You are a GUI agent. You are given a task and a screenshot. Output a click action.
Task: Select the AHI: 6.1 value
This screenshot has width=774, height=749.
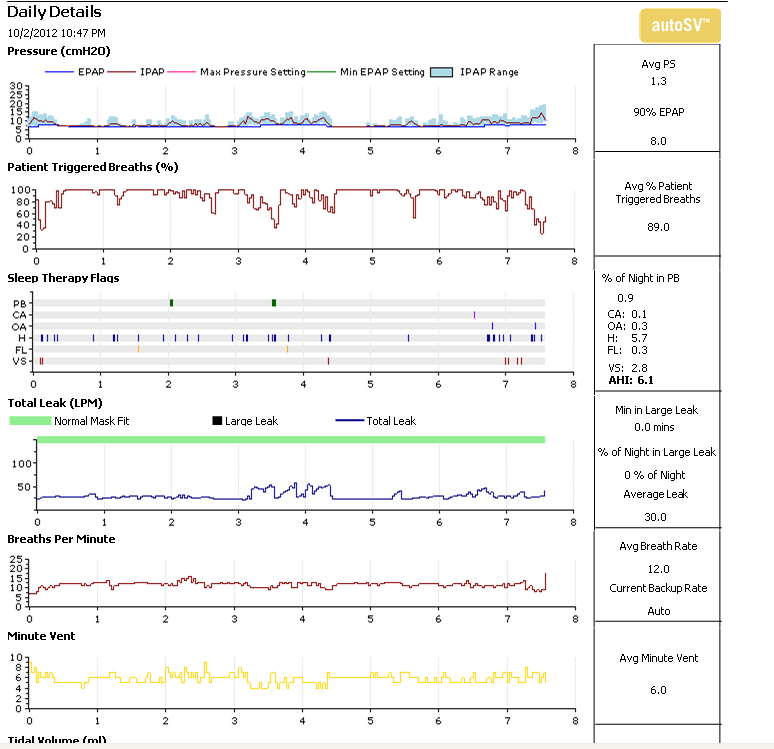(631, 381)
